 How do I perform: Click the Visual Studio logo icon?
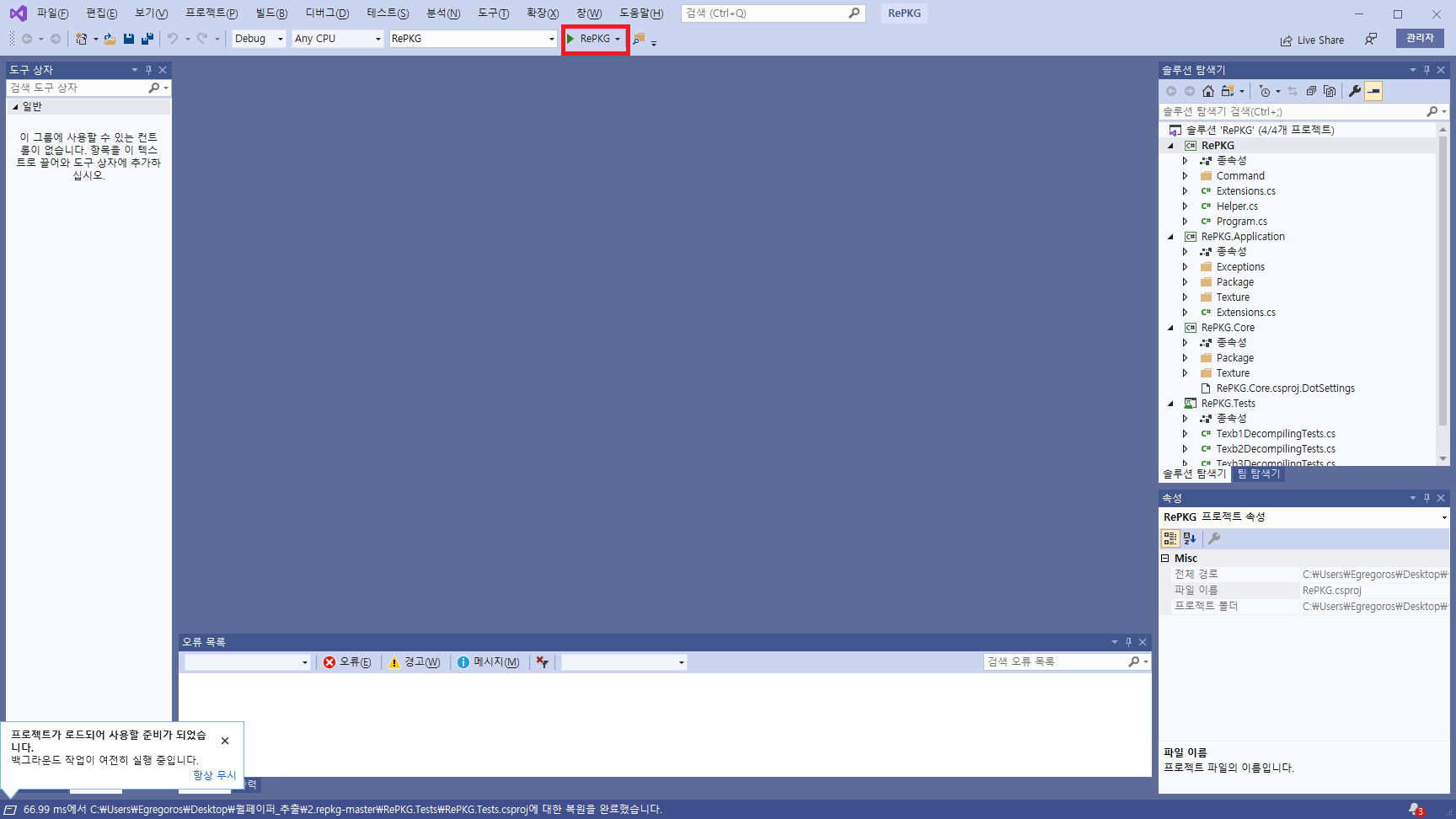(x=18, y=13)
